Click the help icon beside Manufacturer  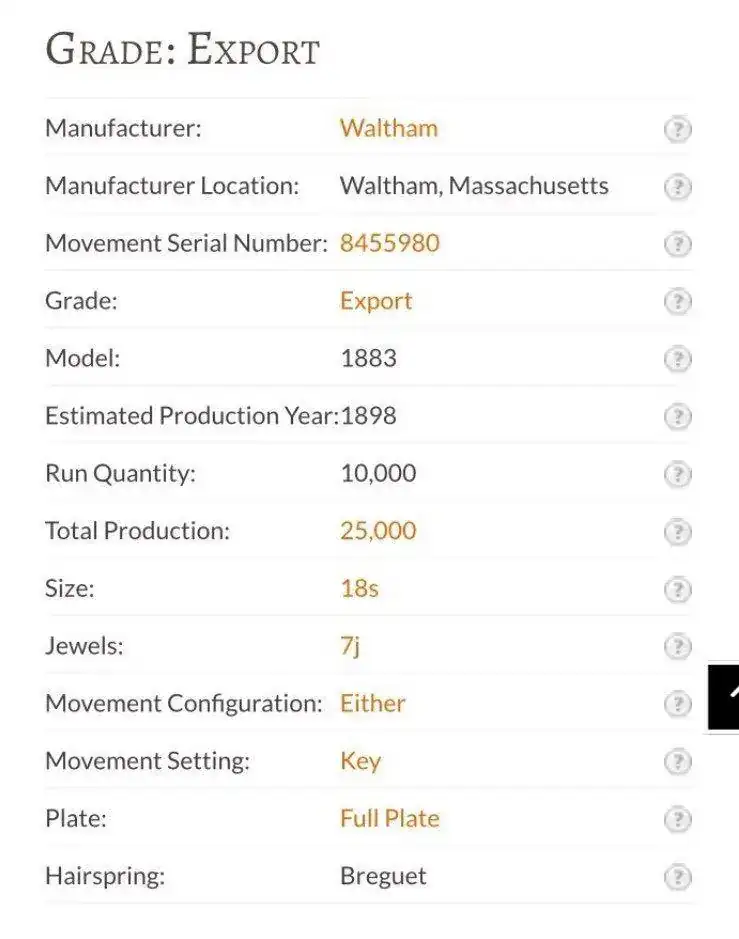click(678, 129)
